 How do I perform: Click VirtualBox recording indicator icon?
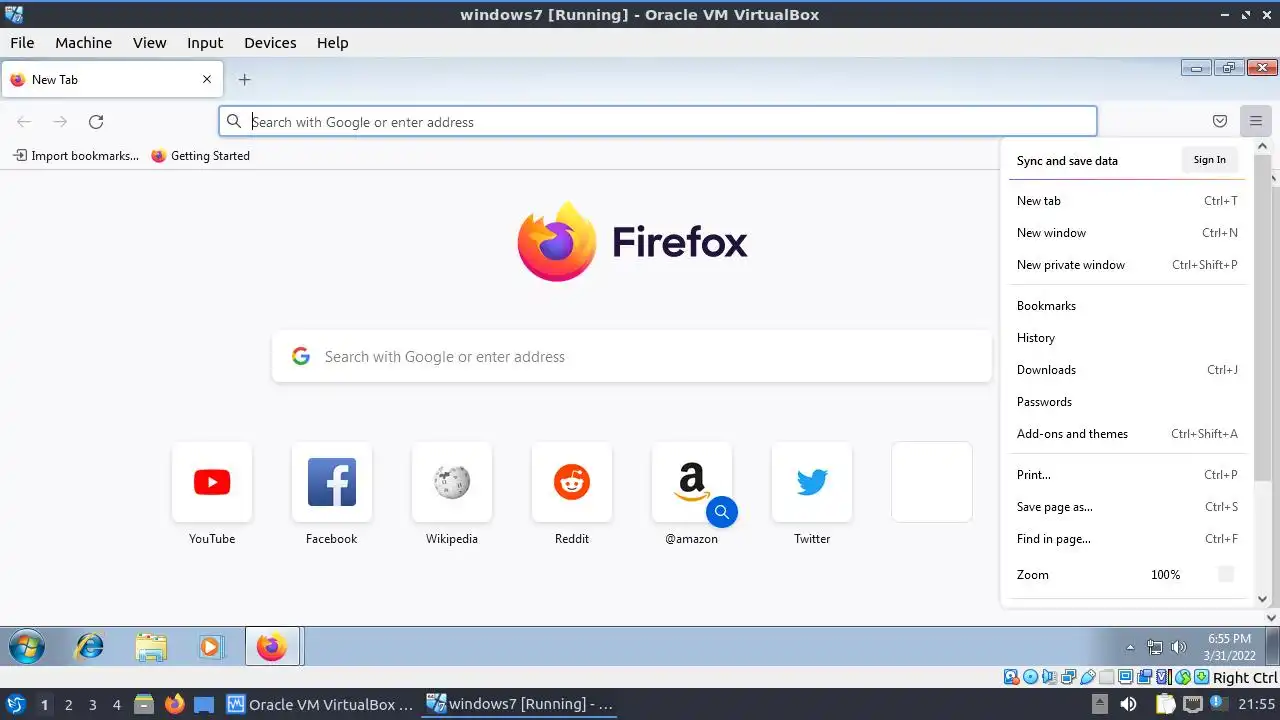1144,677
